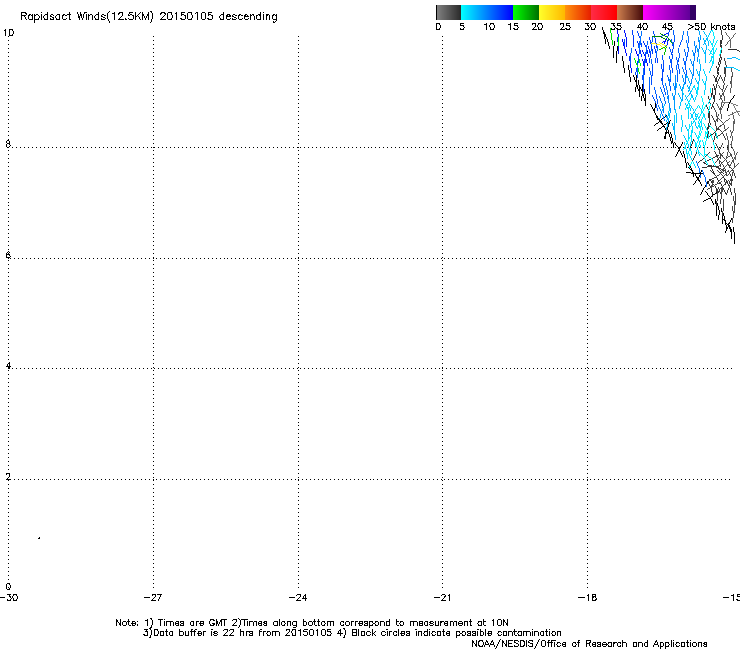Click the gray 0-5 knots color band

(x=448, y=12)
